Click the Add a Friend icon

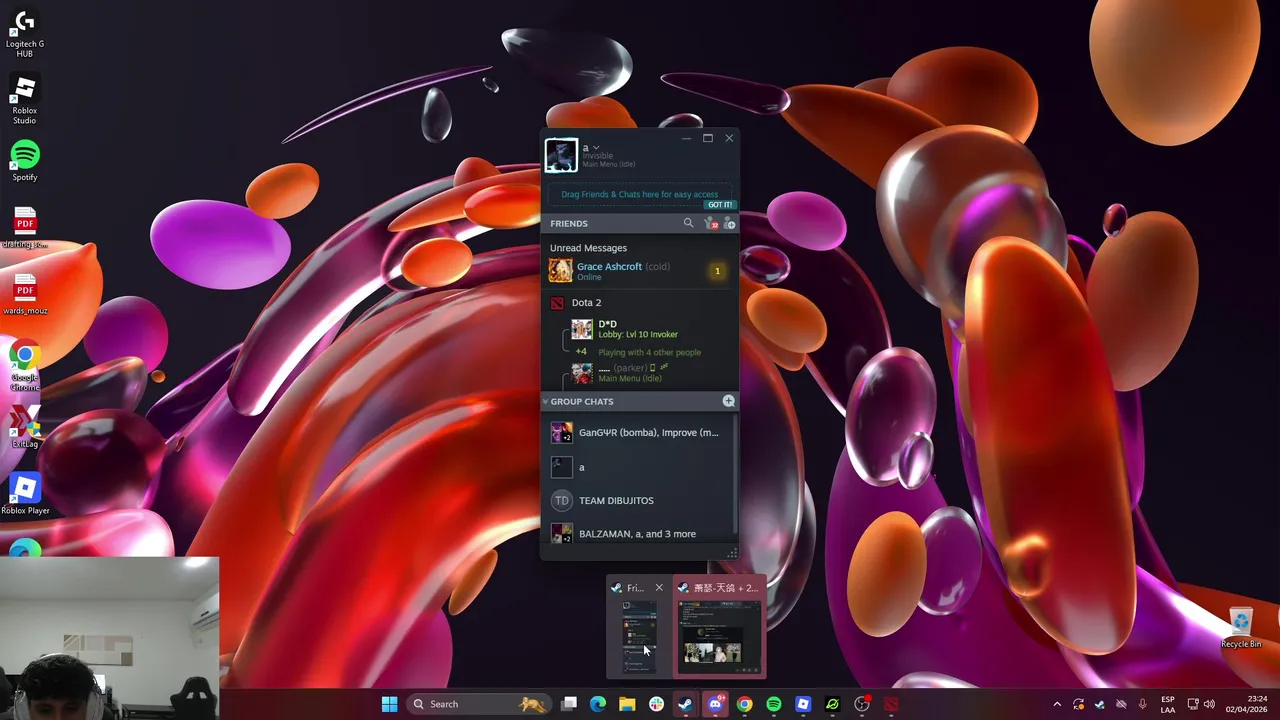coord(729,223)
